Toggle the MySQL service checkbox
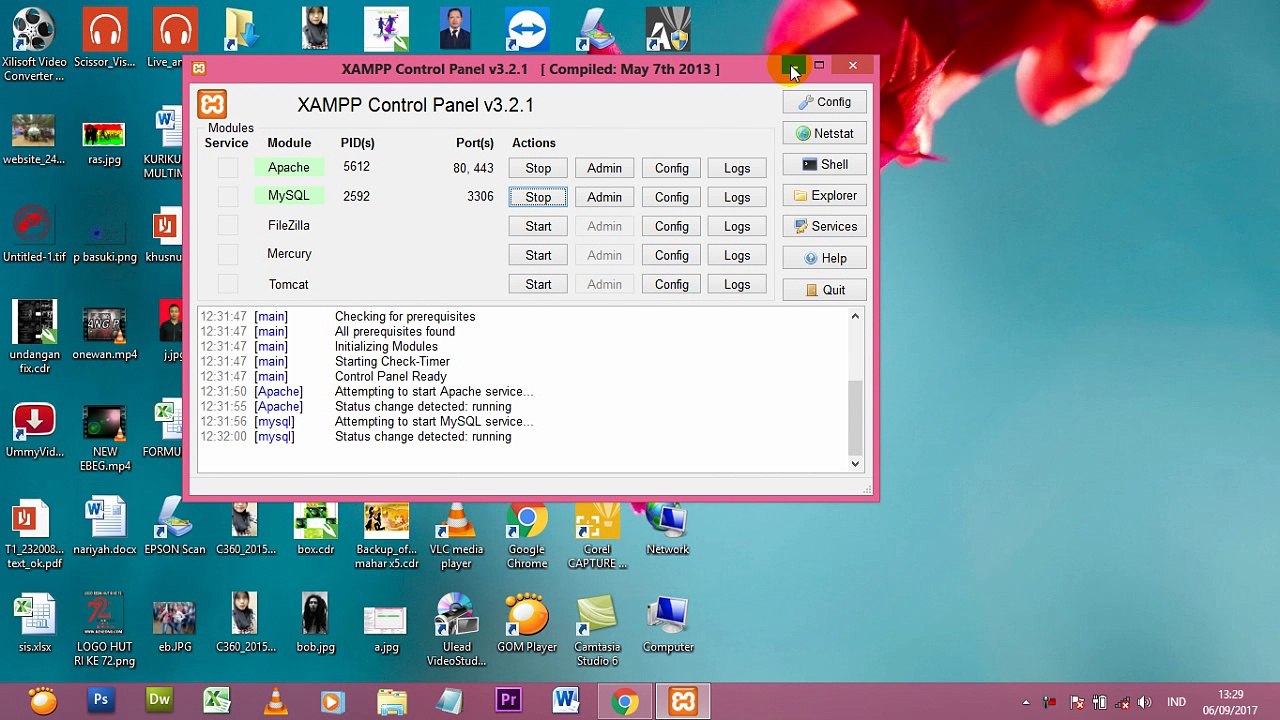The height and width of the screenshot is (720, 1280). (x=228, y=197)
